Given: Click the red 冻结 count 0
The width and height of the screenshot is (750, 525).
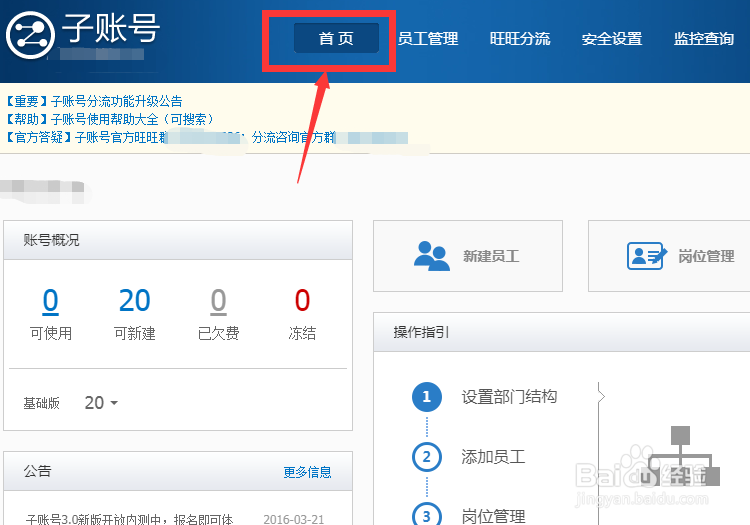Looking at the screenshot, I should pyautogui.click(x=302, y=300).
